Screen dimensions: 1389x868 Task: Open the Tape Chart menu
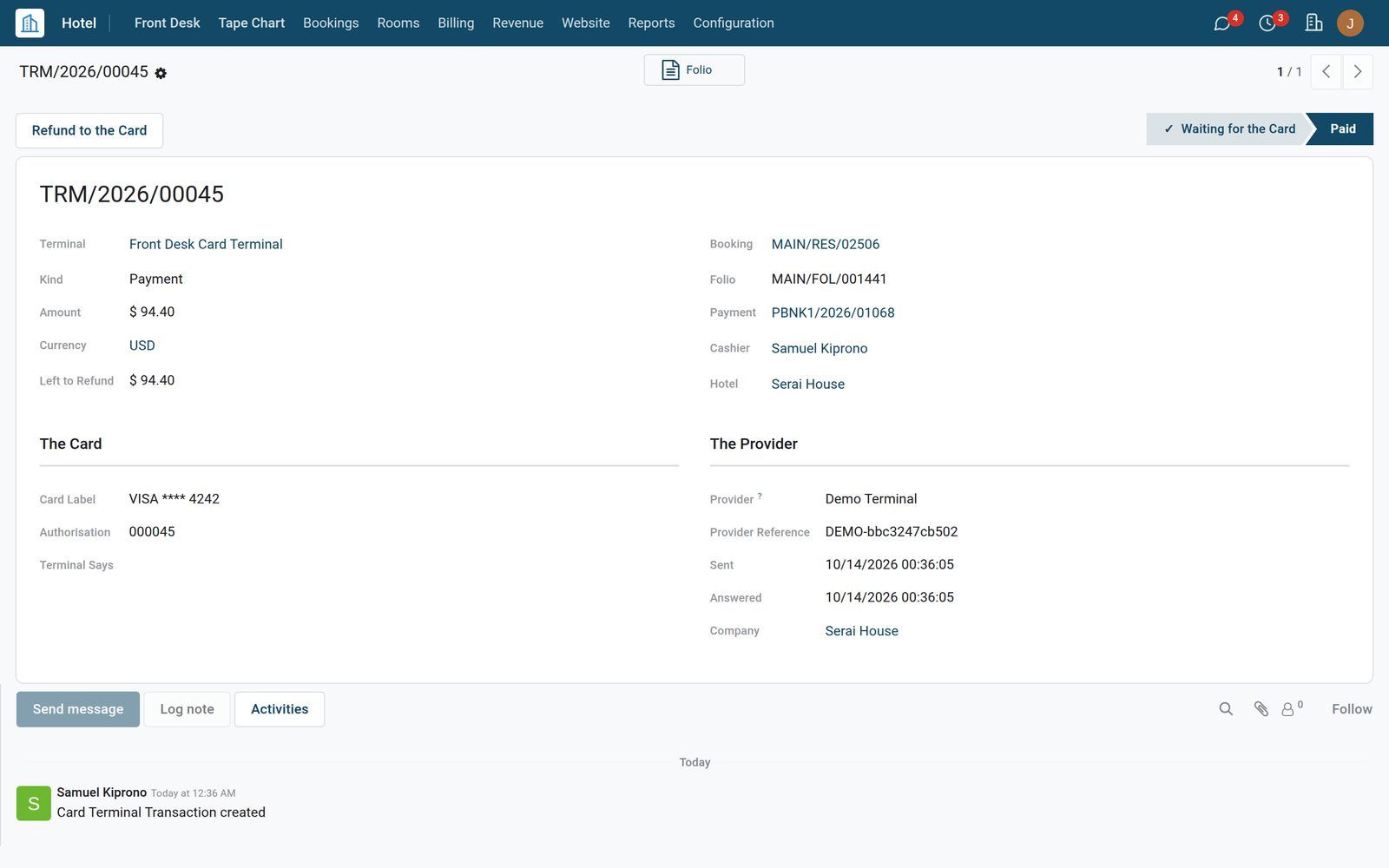coord(252,23)
